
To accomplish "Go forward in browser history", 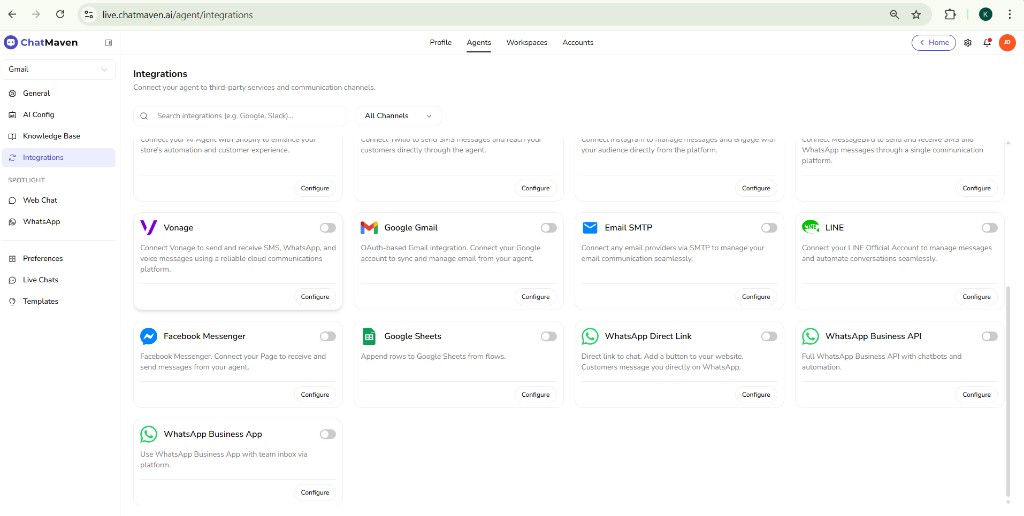I will [x=36, y=14].
